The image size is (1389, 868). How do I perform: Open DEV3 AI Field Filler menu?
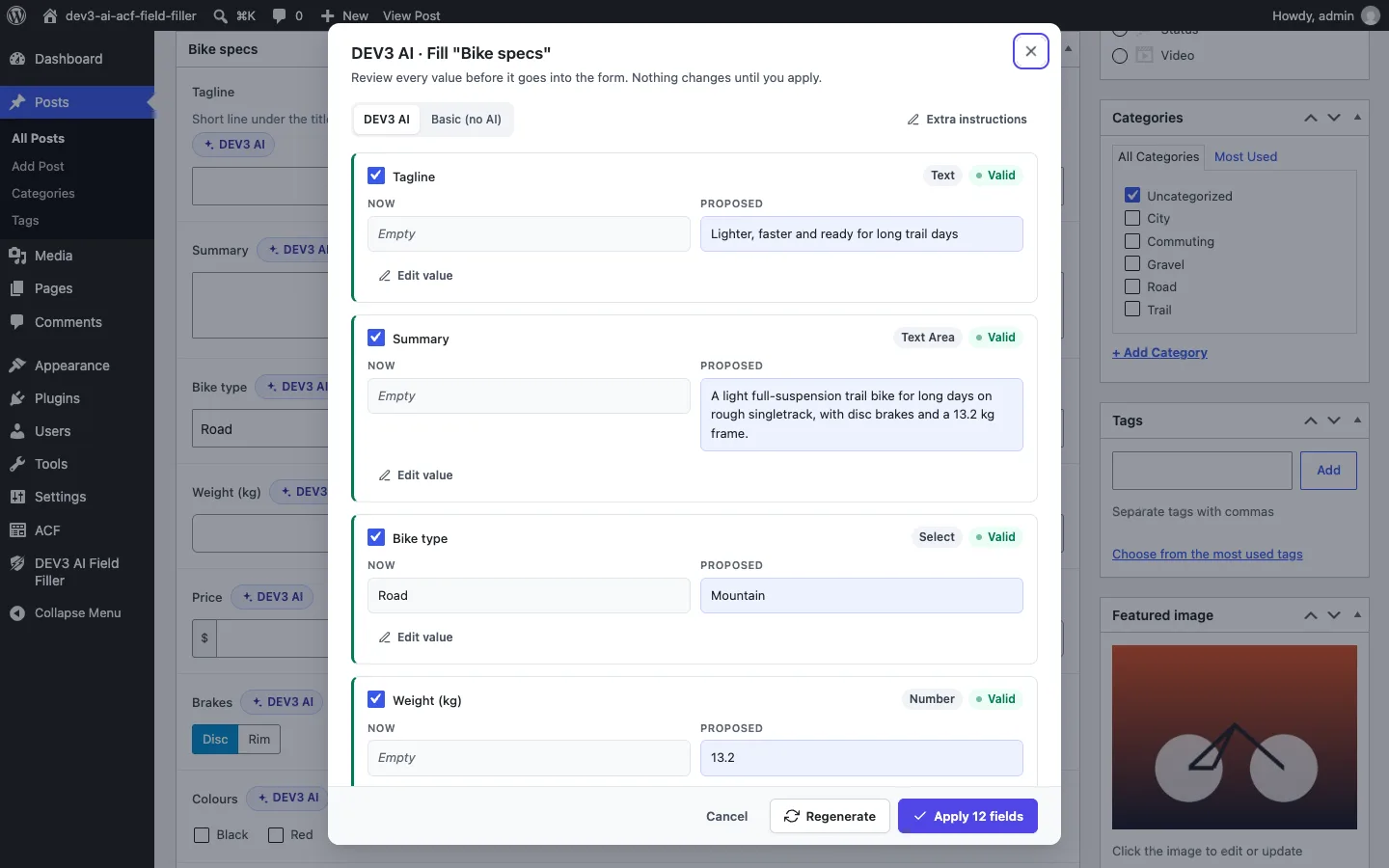pos(77,572)
